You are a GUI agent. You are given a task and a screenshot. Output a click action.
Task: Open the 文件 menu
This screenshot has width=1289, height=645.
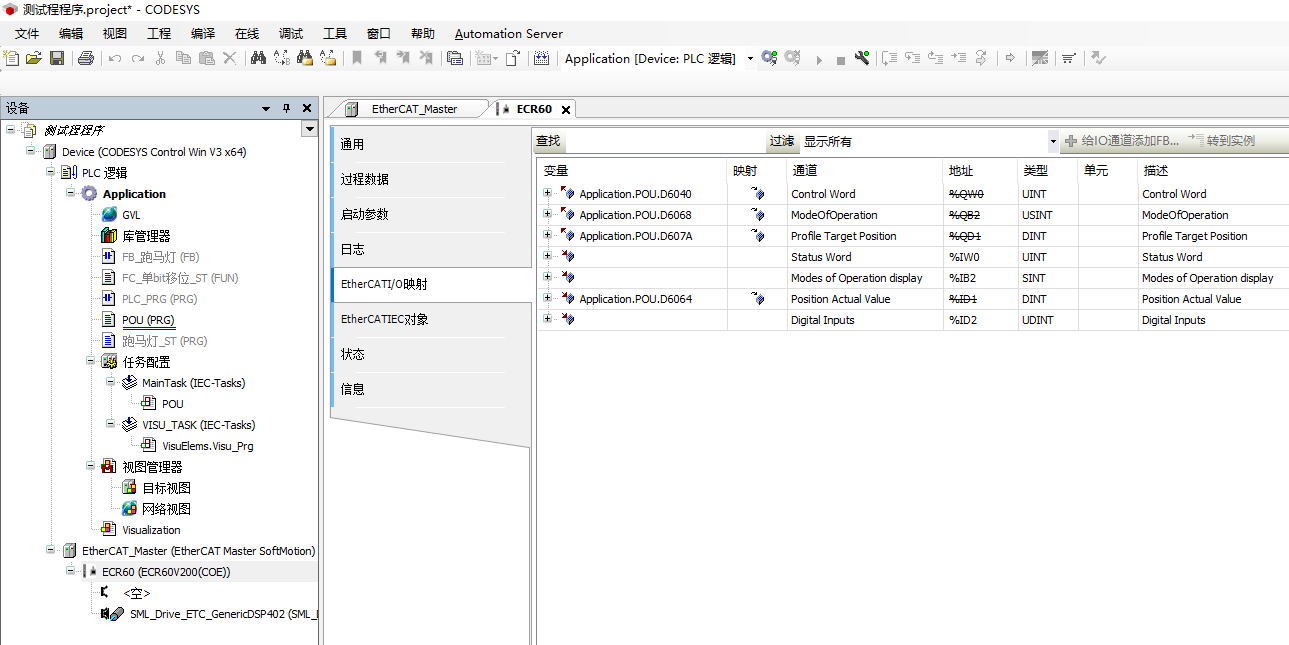tap(27, 33)
